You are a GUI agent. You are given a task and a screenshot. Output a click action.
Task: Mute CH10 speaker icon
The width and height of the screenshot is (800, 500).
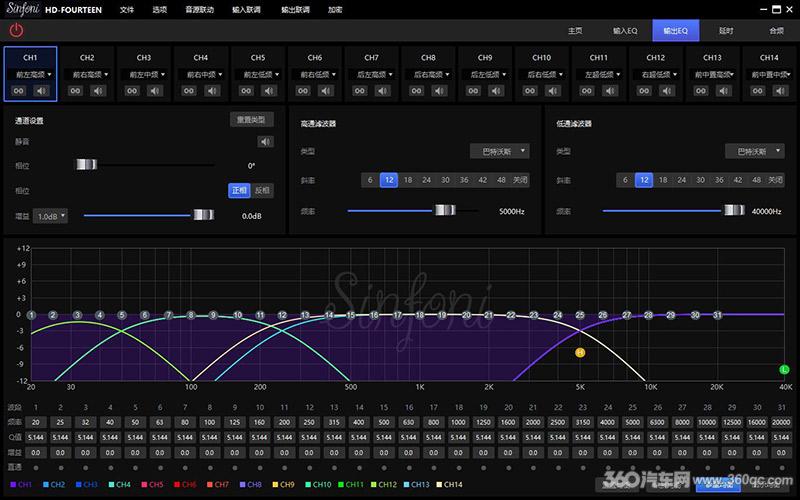(553, 91)
